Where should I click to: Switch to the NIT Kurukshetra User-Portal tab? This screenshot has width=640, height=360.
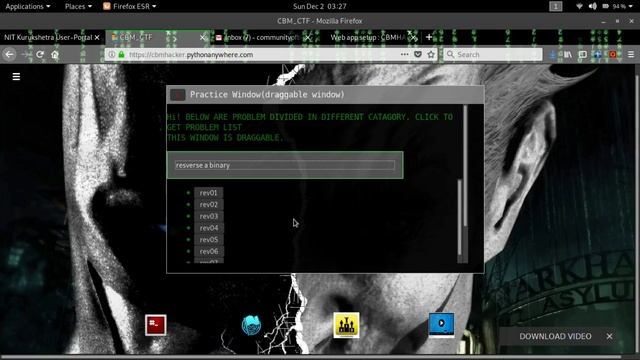tap(48, 38)
